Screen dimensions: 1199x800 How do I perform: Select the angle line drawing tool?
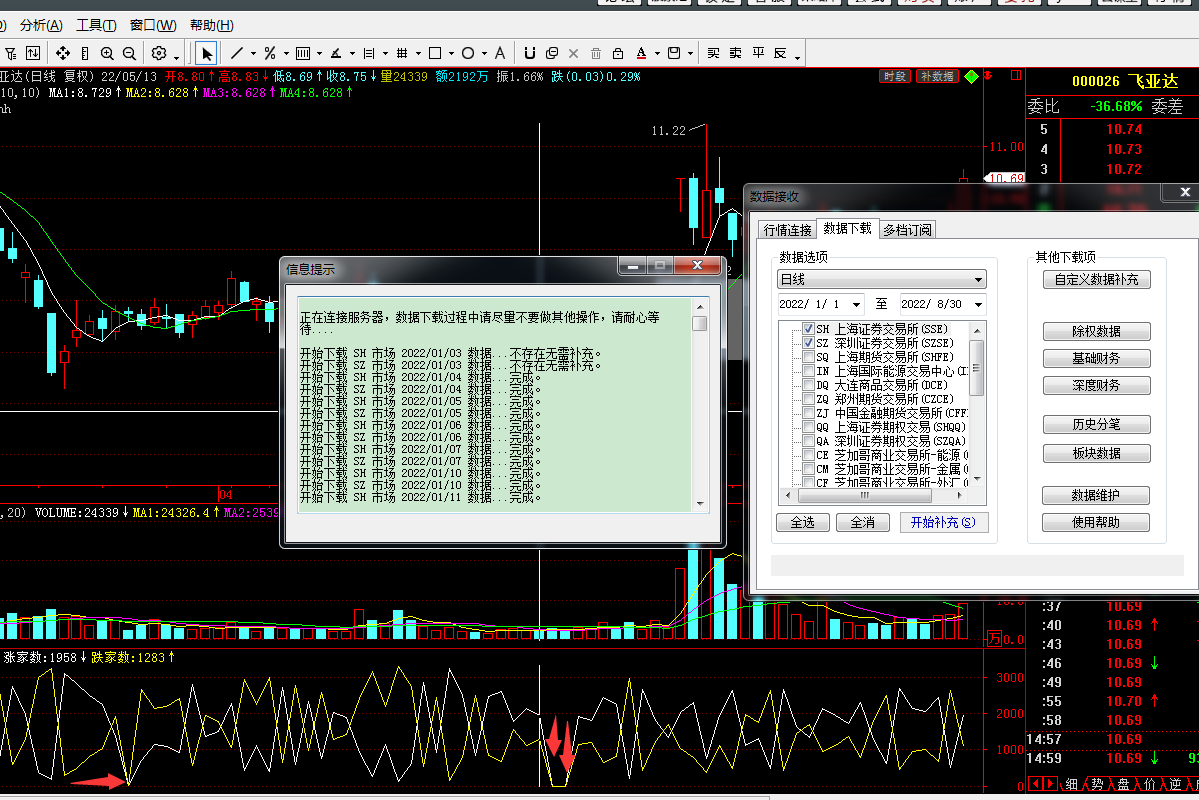(x=336, y=54)
